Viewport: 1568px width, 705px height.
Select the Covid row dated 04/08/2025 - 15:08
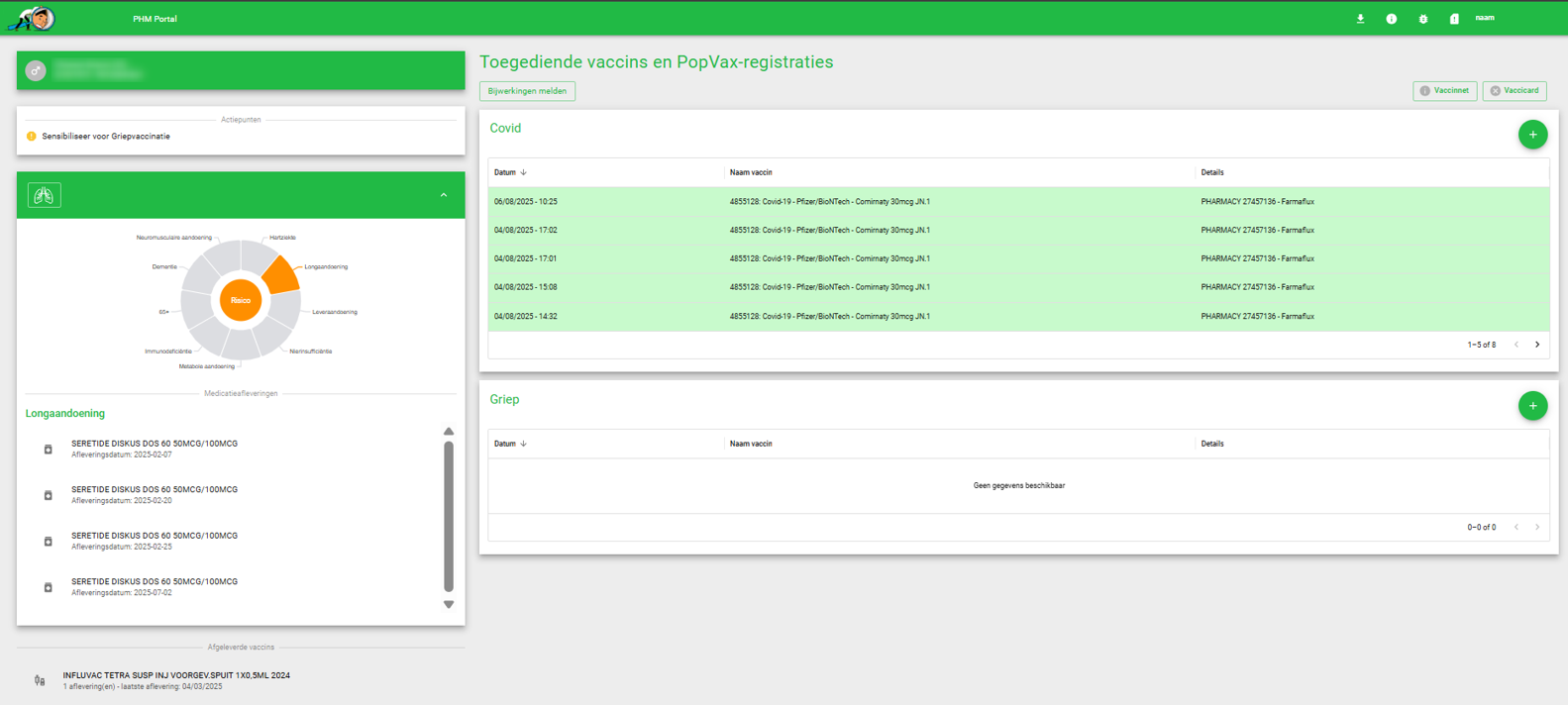tap(1018, 287)
